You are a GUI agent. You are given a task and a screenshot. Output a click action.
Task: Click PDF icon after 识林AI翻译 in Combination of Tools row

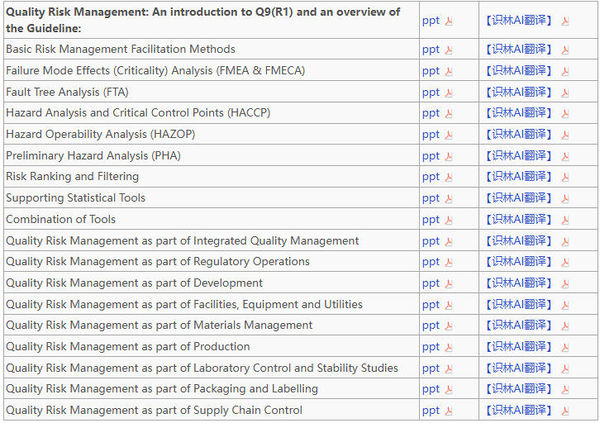(565, 220)
